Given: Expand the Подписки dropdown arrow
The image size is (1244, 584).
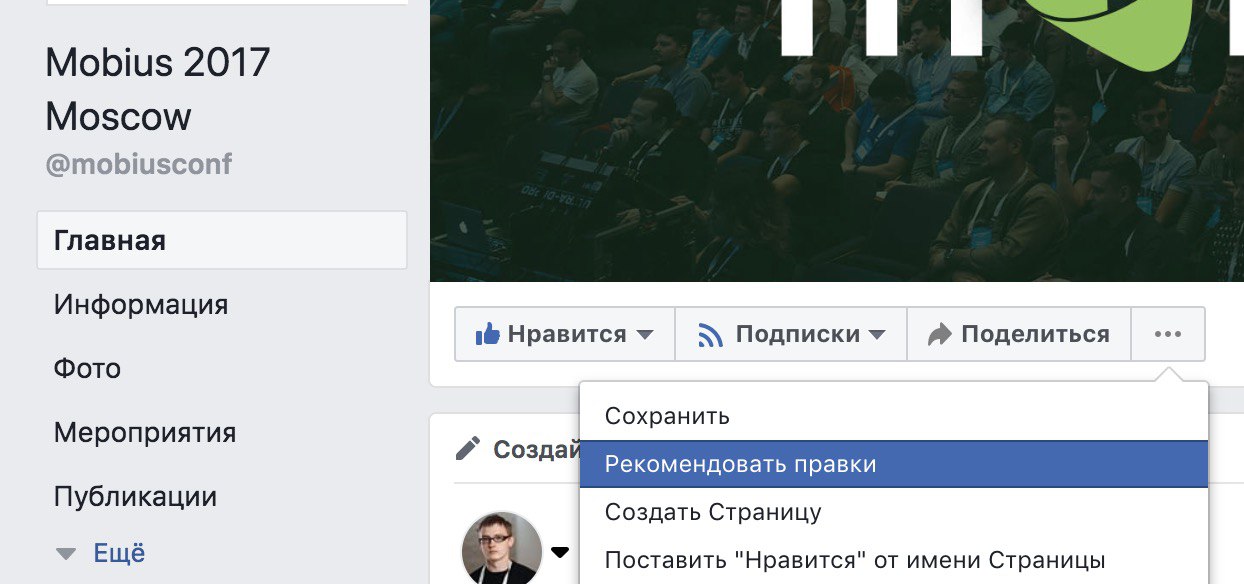Looking at the screenshot, I should click(x=877, y=334).
